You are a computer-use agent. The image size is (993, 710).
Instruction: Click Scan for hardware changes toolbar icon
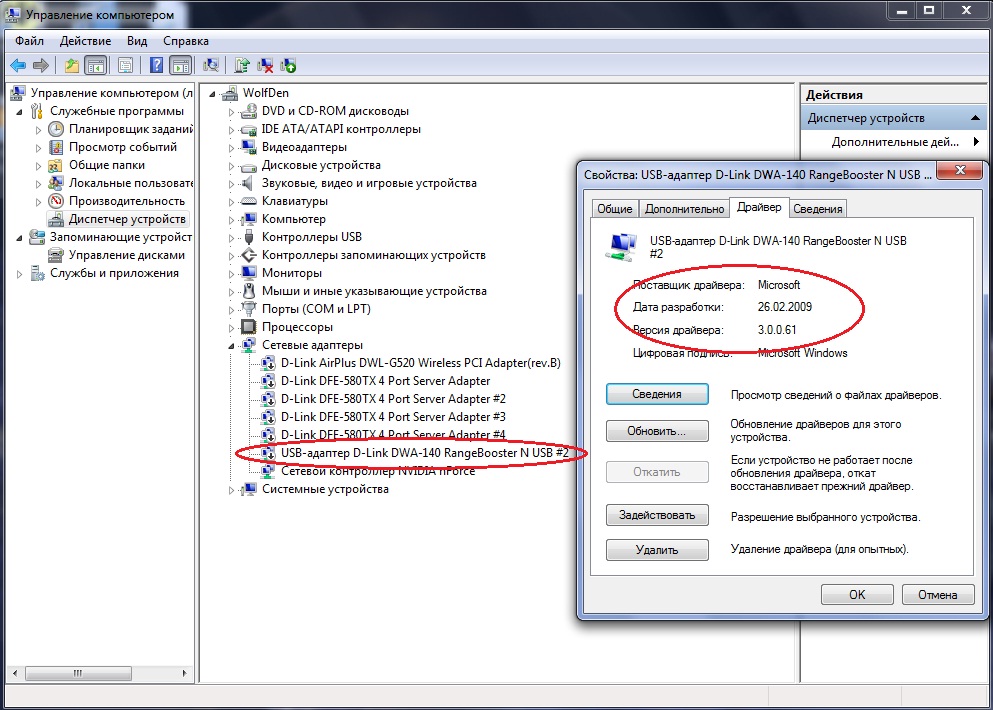pyautogui.click(x=211, y=66)
